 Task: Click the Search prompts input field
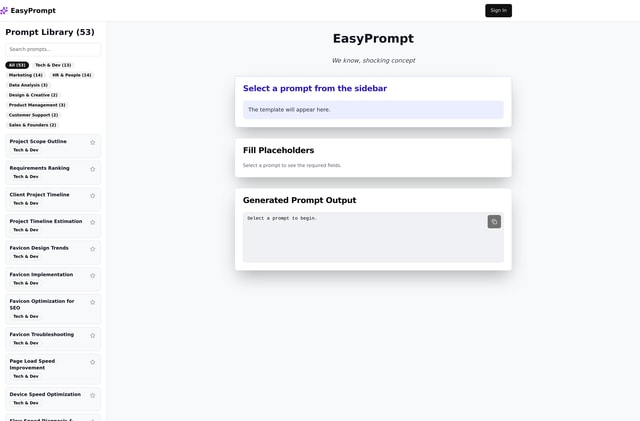pyautogui.click(x=53, y=49)
